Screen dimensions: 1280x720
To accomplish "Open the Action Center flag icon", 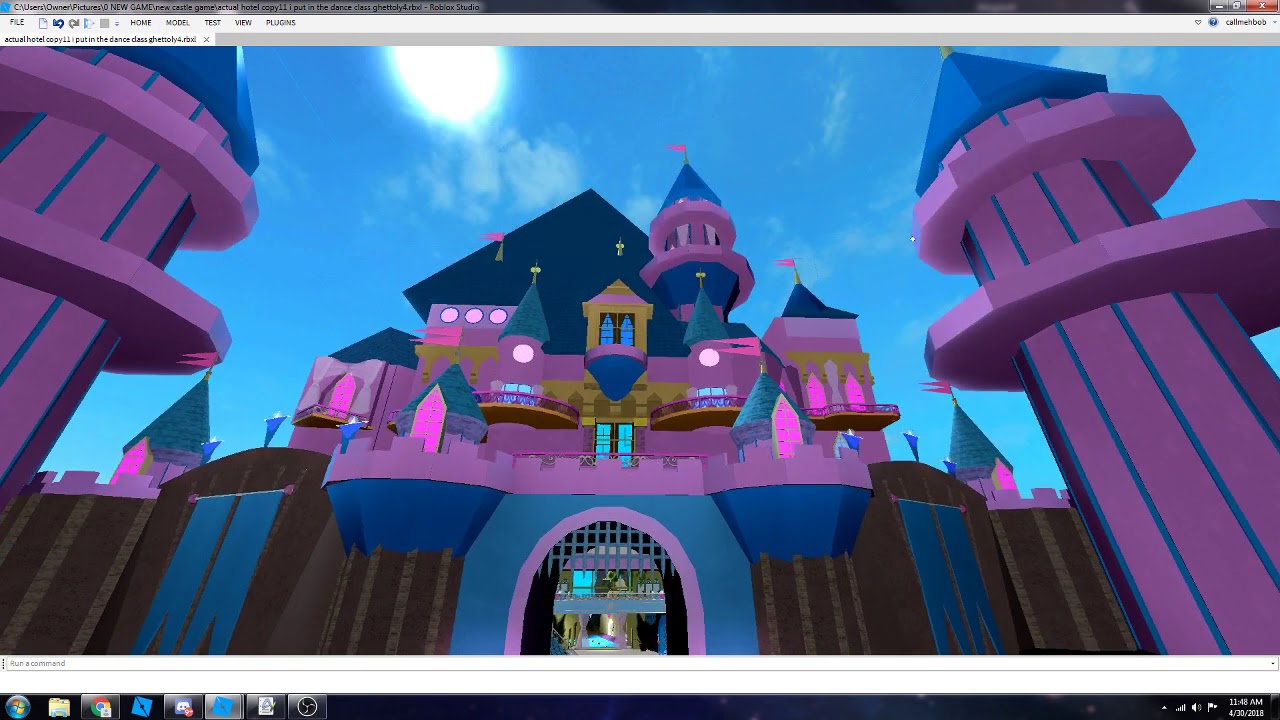I will (1212, 708).
